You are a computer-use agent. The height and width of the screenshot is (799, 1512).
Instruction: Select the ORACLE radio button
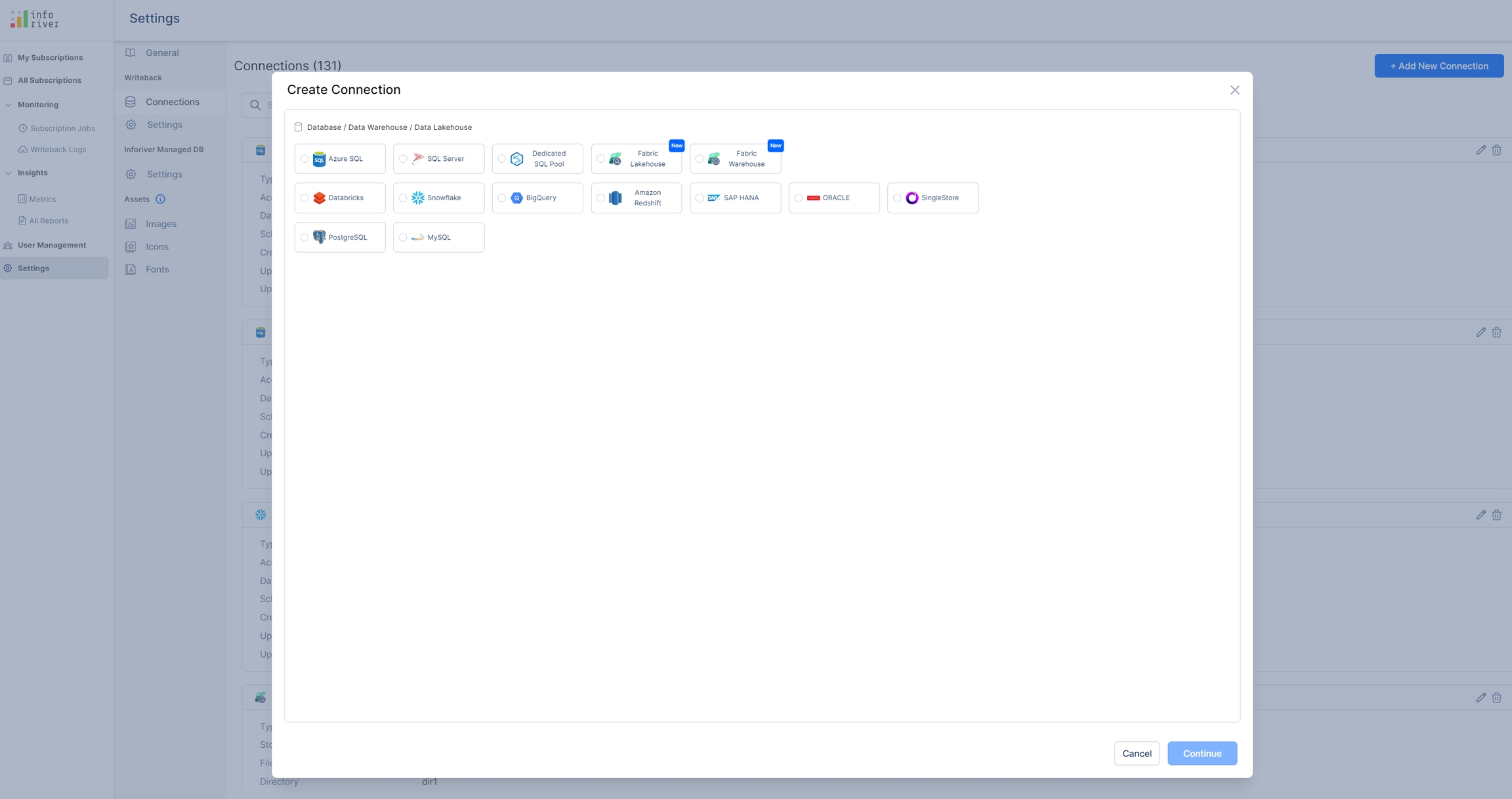pyautogui.click(x=798, y=198)
